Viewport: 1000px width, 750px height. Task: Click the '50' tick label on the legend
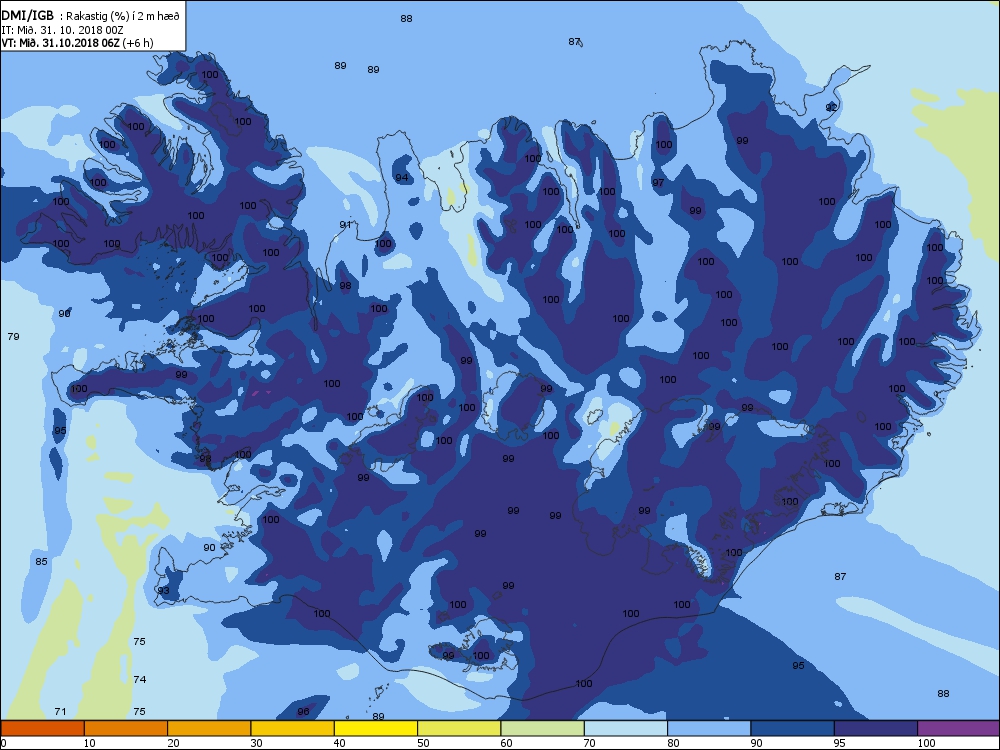(x=423, y=742)
